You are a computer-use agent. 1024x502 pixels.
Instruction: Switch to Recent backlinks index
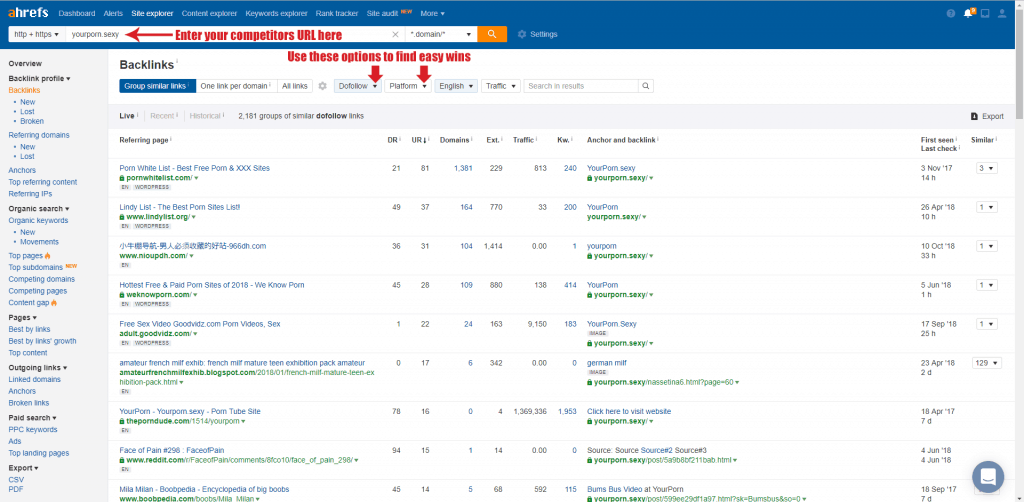164,116
